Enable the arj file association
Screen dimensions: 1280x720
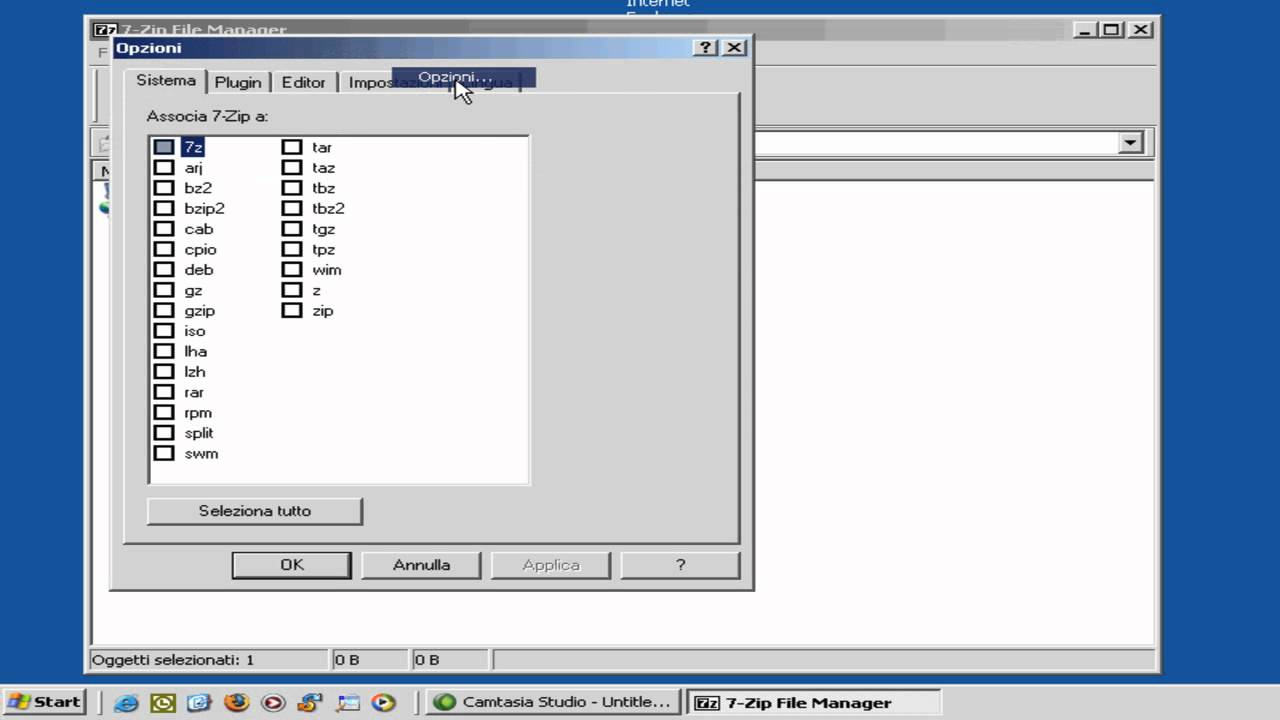[164, 168]
